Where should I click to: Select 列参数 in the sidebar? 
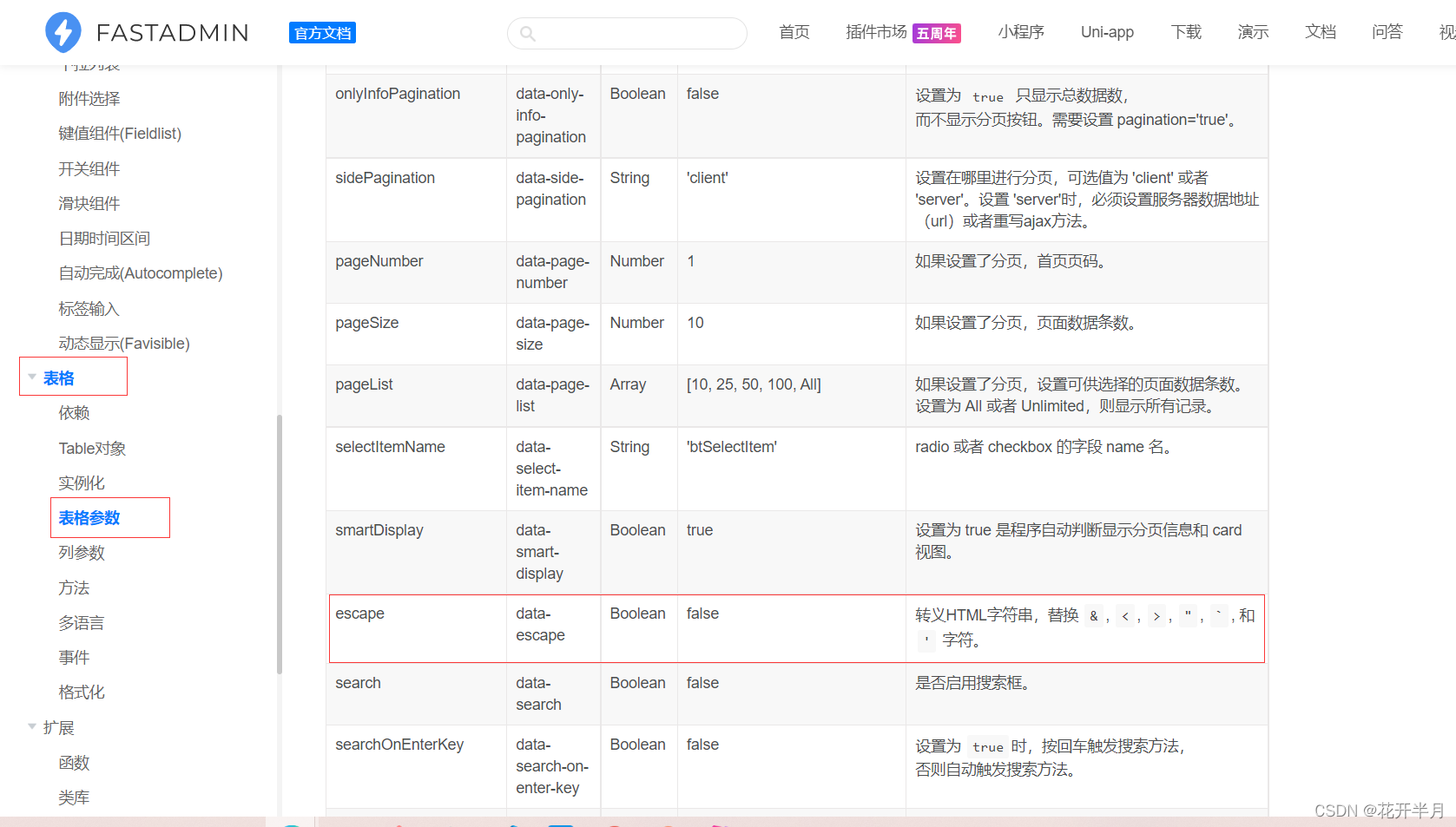pos(82,552)
